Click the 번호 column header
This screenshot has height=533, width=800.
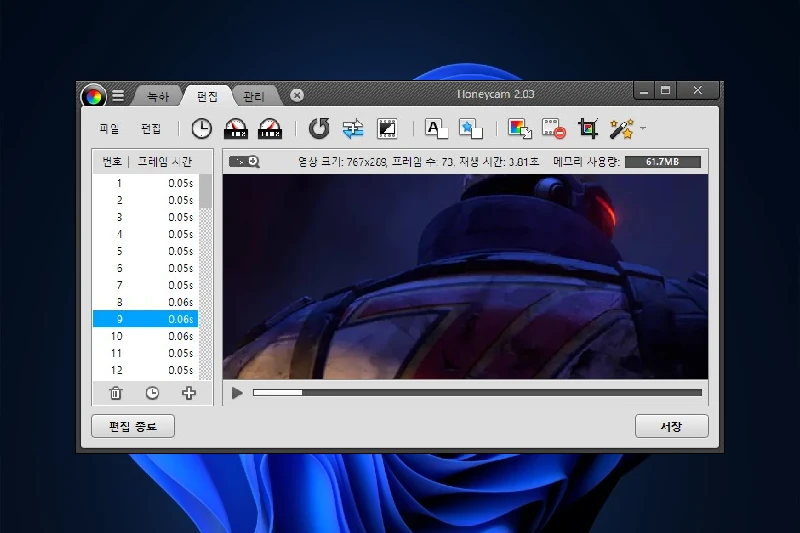coord(112,162)
